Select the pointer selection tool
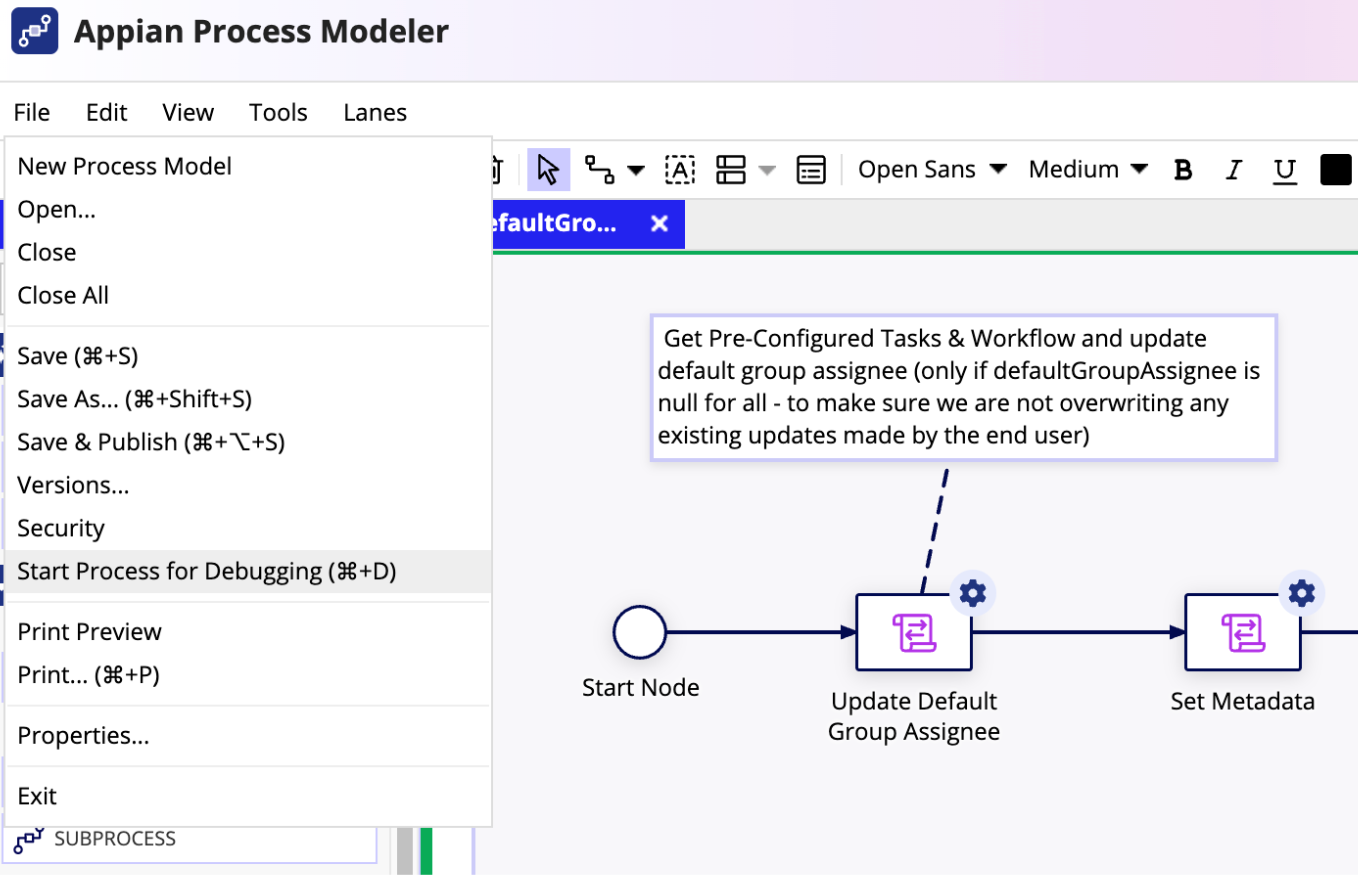The width and height of the screenshot is (1358, 882). pos(548,170)
